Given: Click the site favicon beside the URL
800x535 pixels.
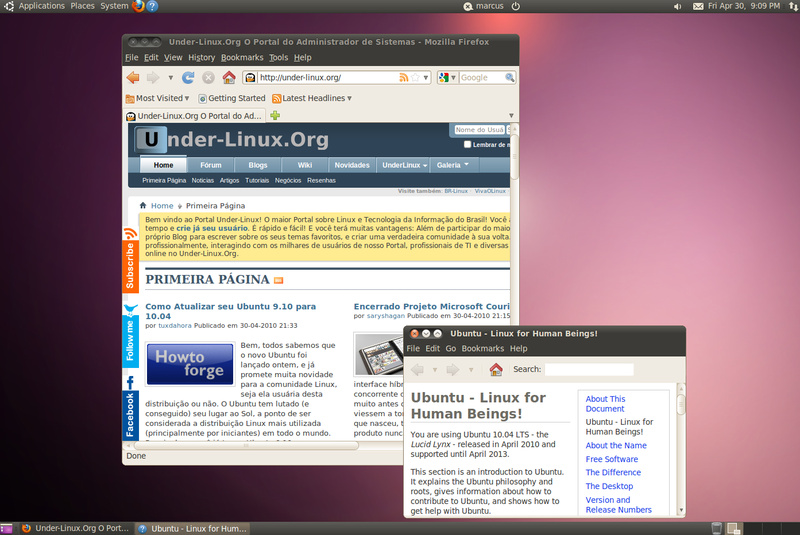Looking at the screenshot, I should tap(250, 78).
